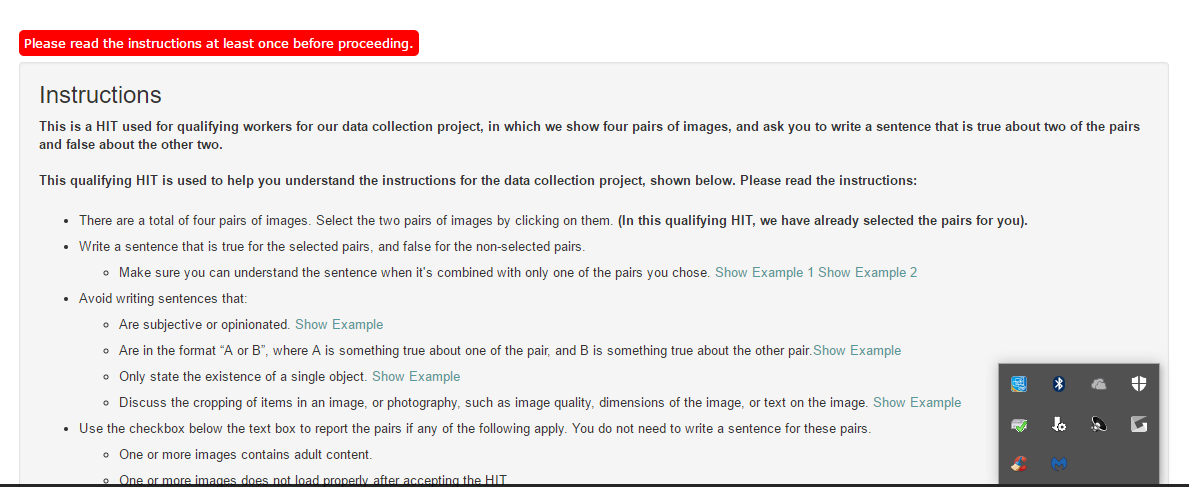The image size is (1189, 487).
Task: Open the CCleaner tray icon
Action: (x=1019, y=463)
